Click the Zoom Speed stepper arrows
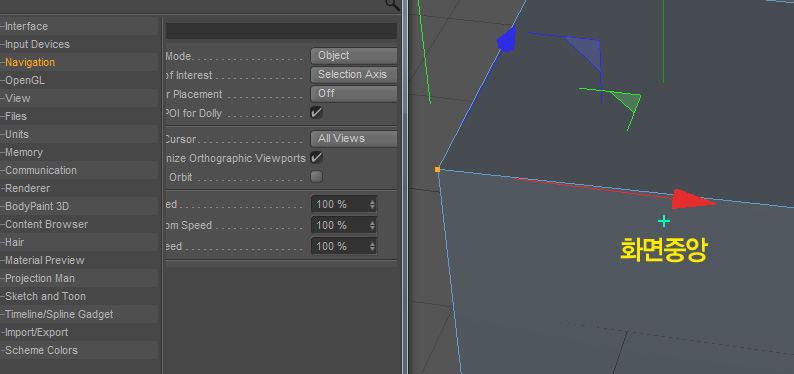This screenshot has width=794, height=374. [x=372, y=225]
